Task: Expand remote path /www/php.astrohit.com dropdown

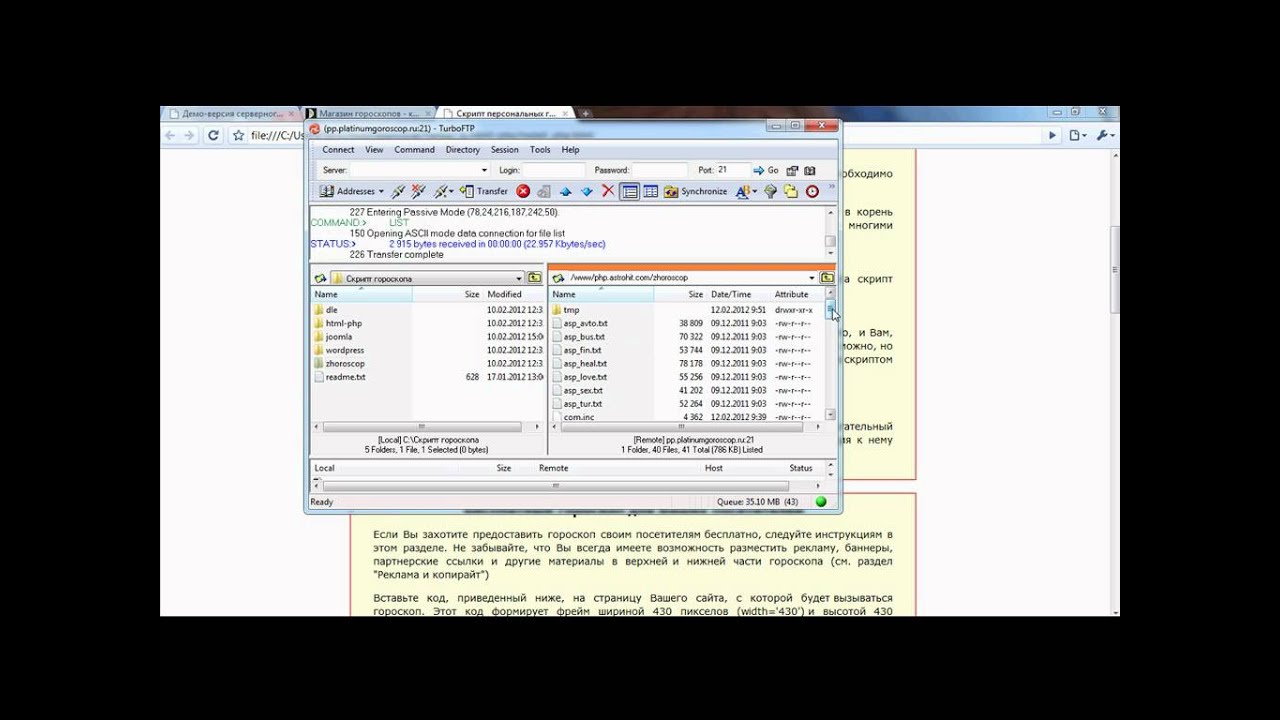Action: pyautogui.click(x=812, y=278)
